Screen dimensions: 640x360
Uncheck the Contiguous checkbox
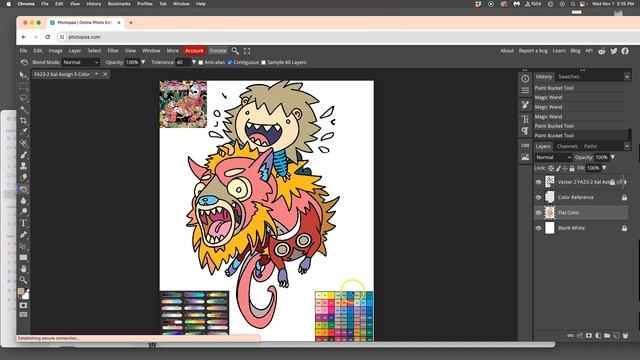click(x=230, y=62)
